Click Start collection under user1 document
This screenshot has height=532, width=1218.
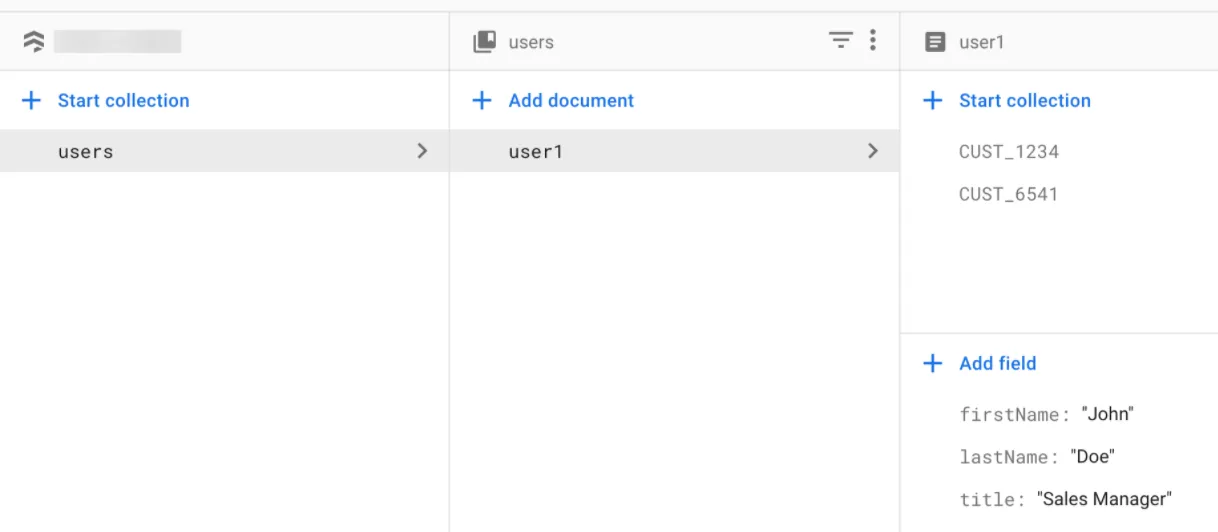pyautogui.click(x=1024, y=100)
